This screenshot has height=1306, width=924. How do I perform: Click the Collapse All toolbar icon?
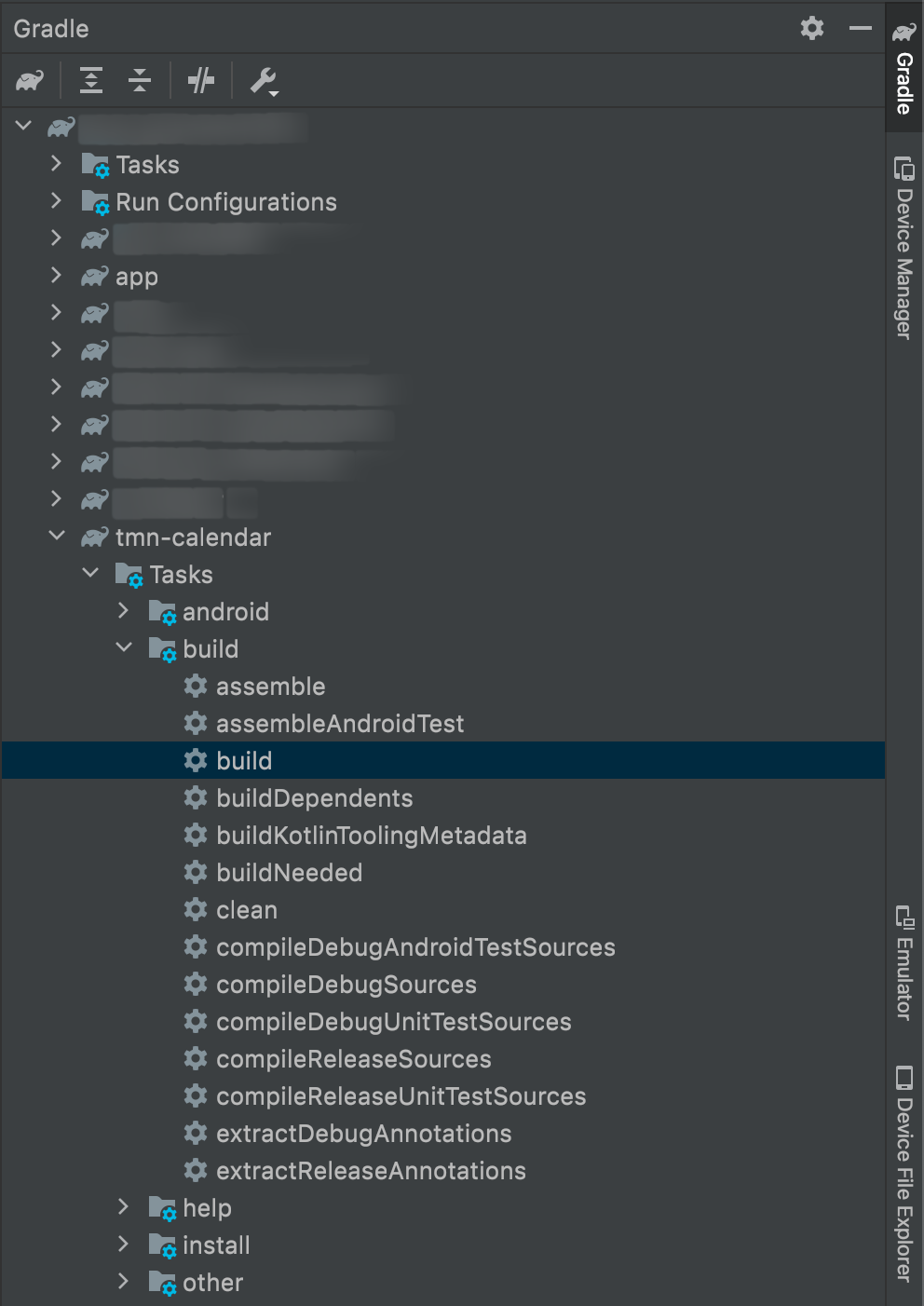[140, 81]
